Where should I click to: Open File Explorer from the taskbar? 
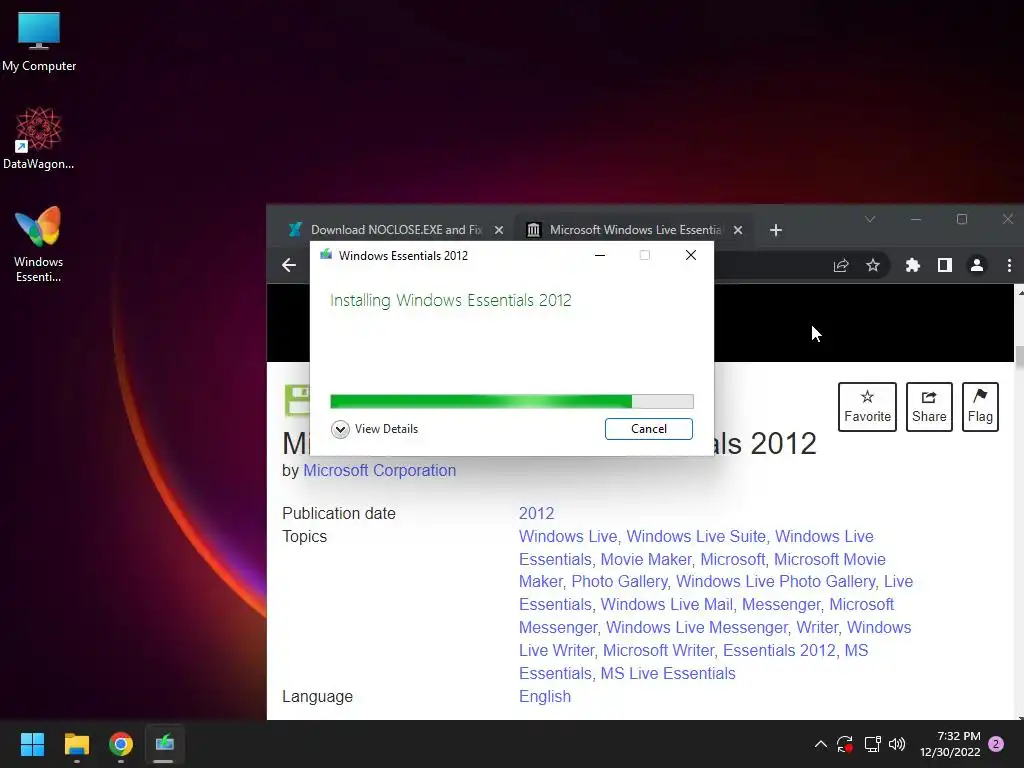click(76, 744)
